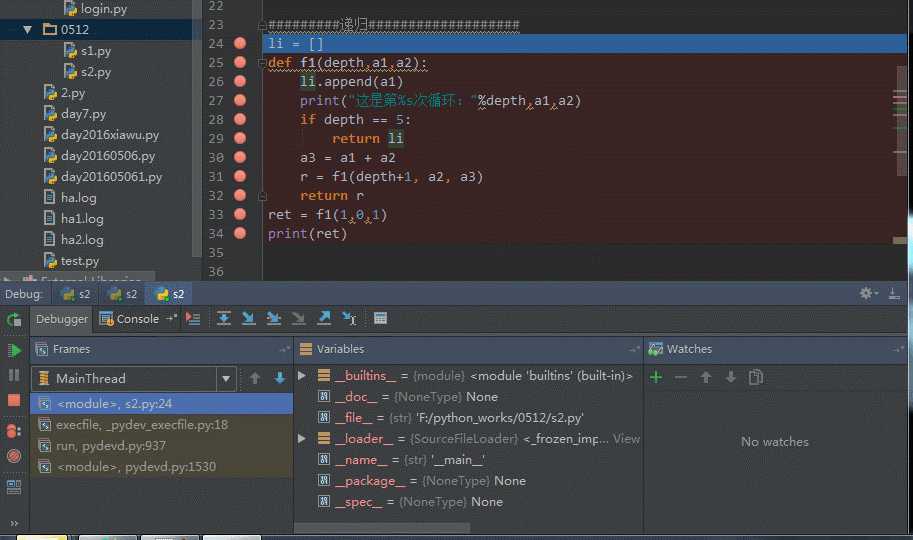Run to cursor
Image resolution: width=913 pixels, height=540 pixels.
pyautogui.click(x=349, y=318)
